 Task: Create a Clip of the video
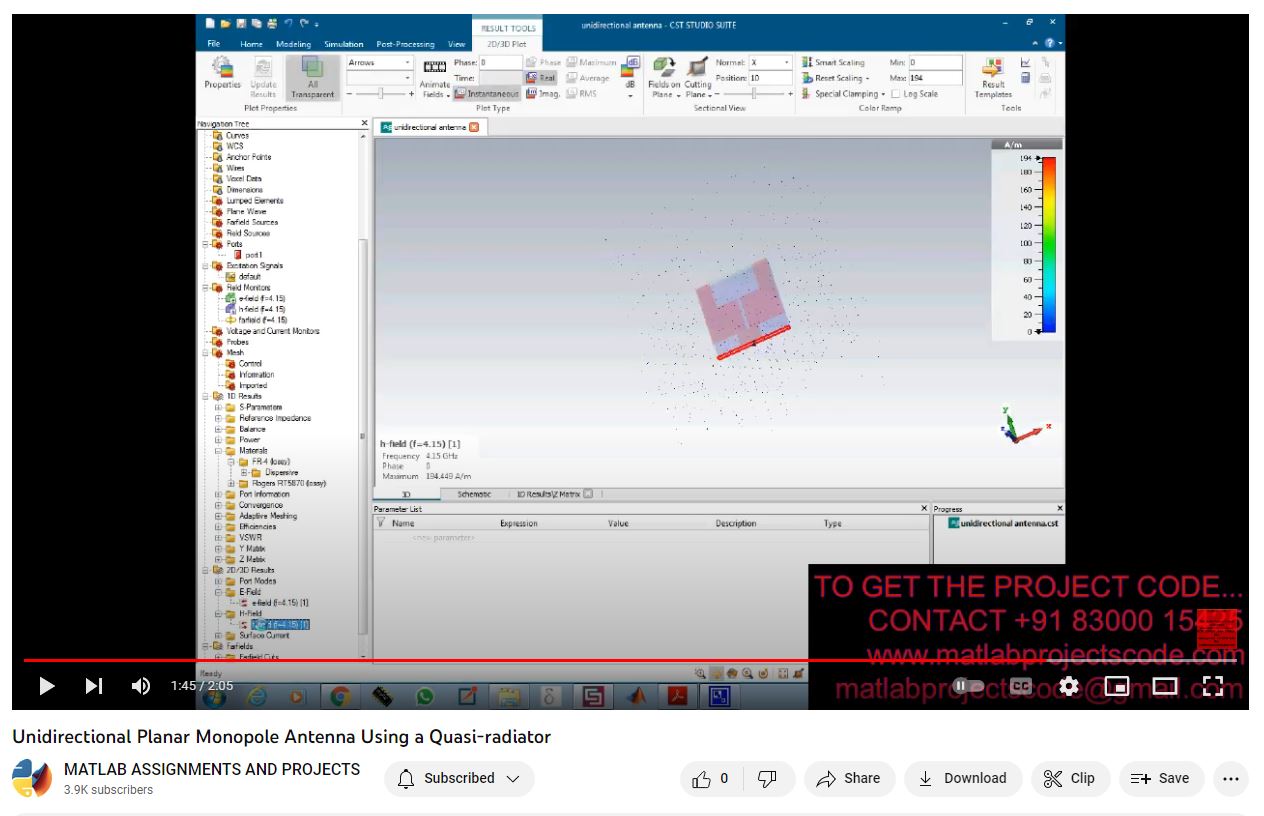pyautogui.click(x=1069, y=778)
